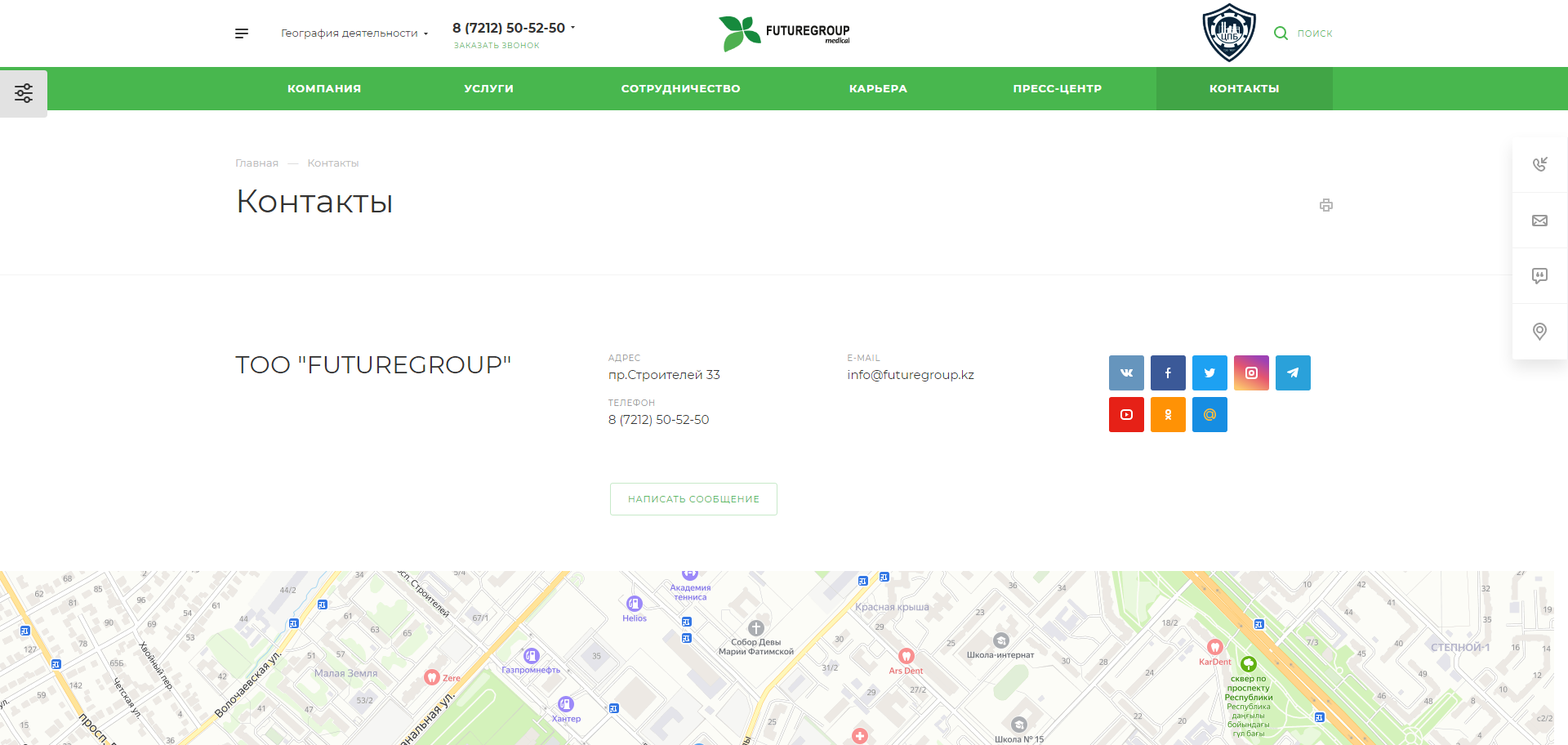Click the Школа-интернат marker on map
Screen dimensions: 1568x745
tap(1001, 640)
